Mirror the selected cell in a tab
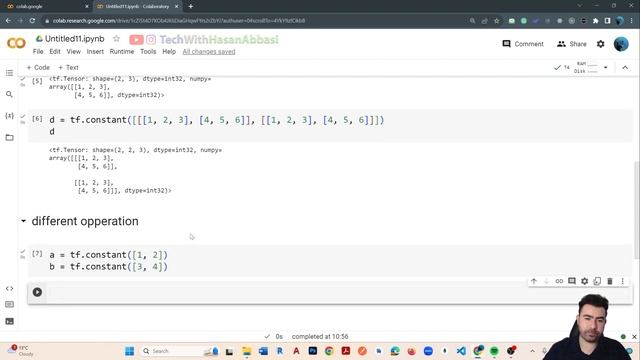This screenshot has height=360, width=640. [597, 281]
